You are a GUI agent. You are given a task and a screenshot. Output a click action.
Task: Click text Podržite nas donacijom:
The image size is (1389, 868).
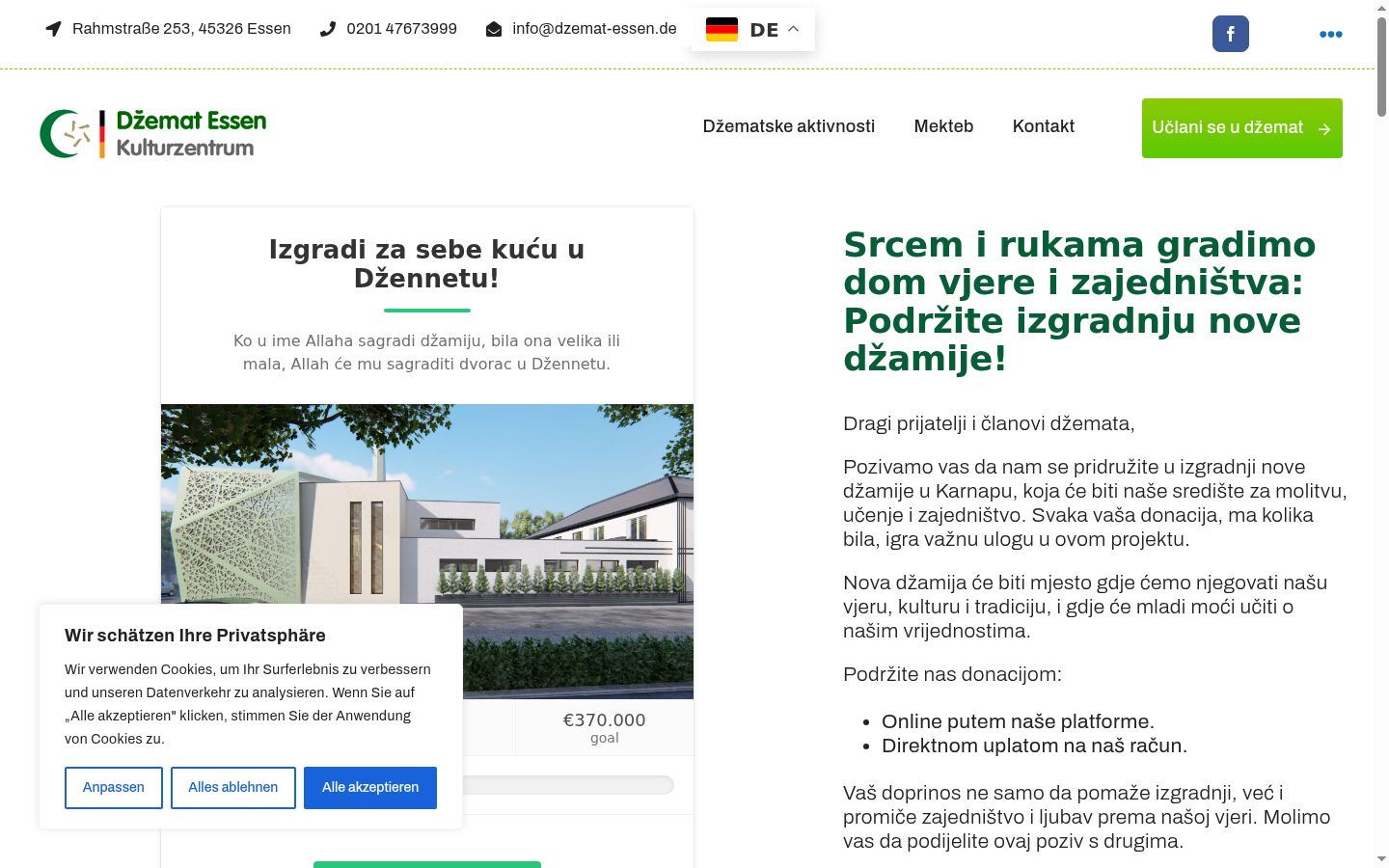[x=952, y=674]
